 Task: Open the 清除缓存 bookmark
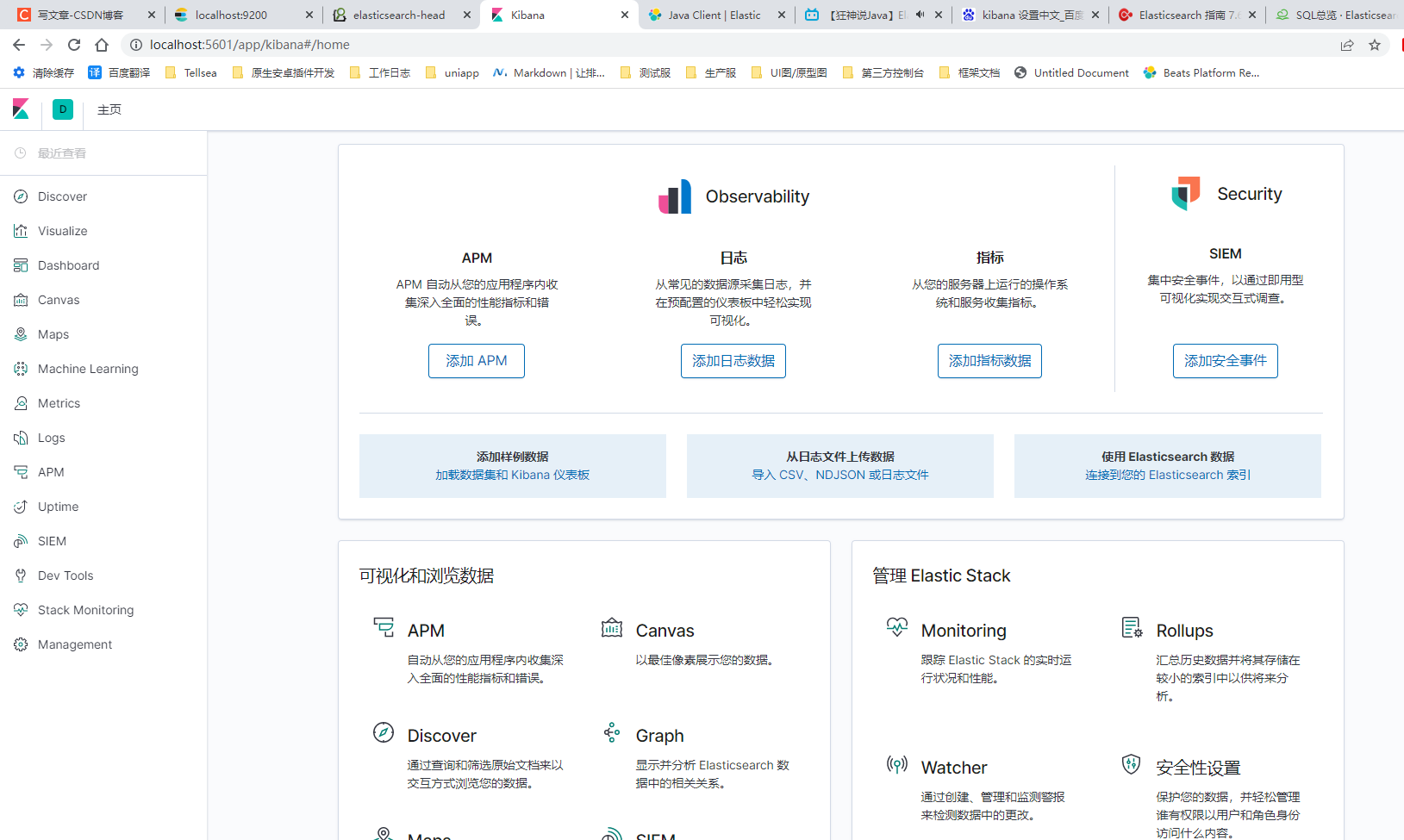(44, 73)
